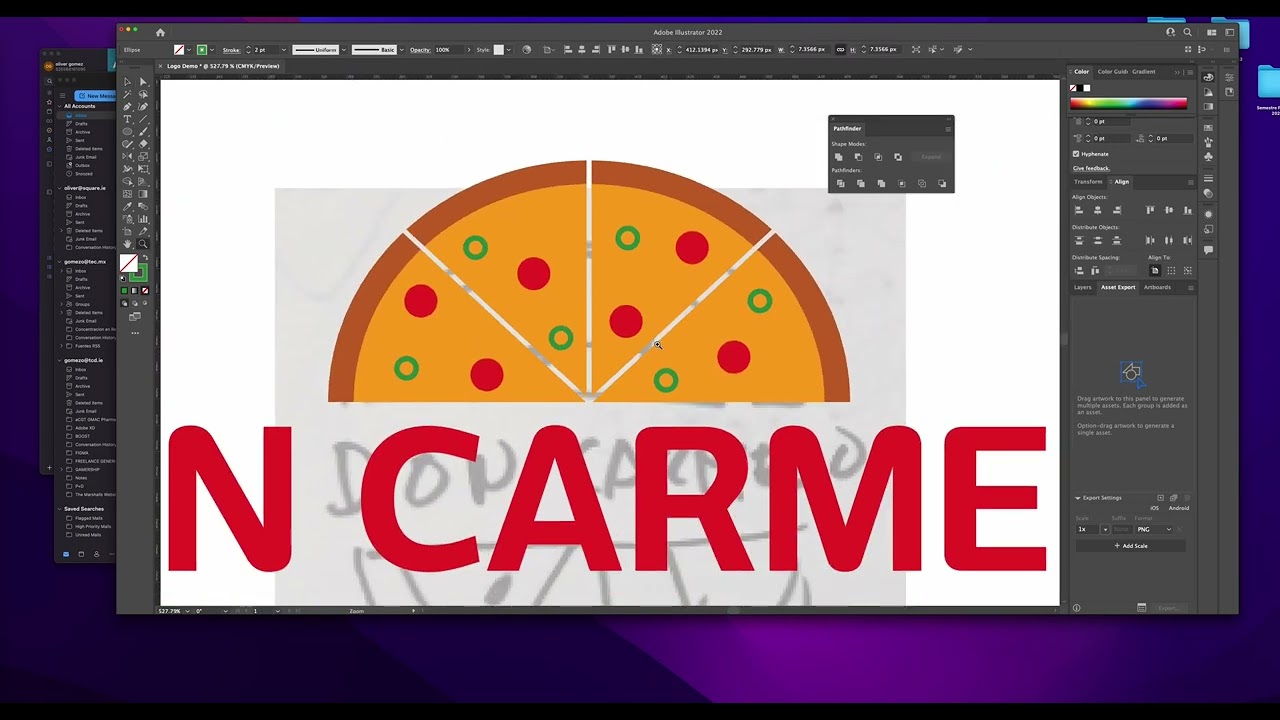Open the Color panel dock icon
Screen dimensions: 1280x720
tap(1208, 77)
